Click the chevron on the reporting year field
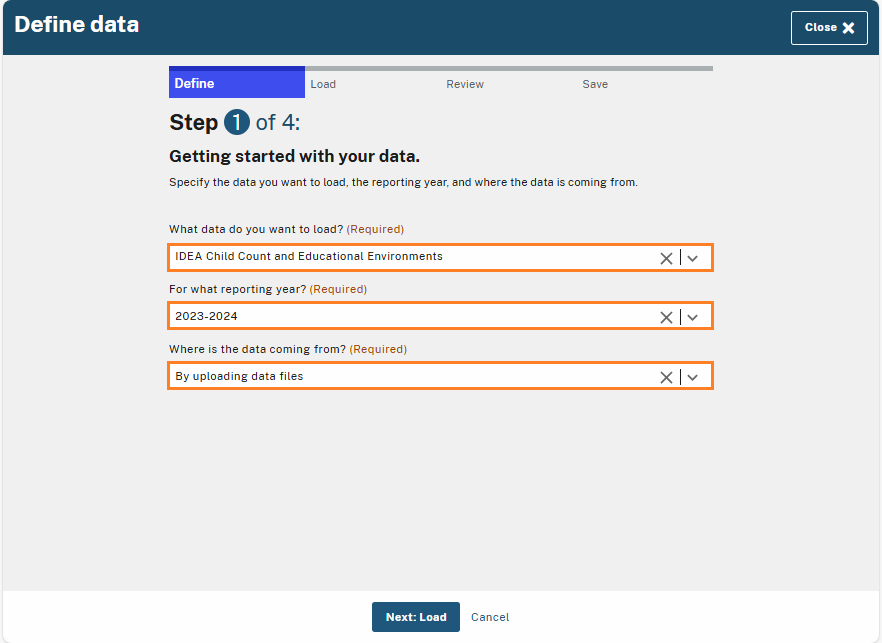Viewport: 882px width, 643px height. click(693, 316)
